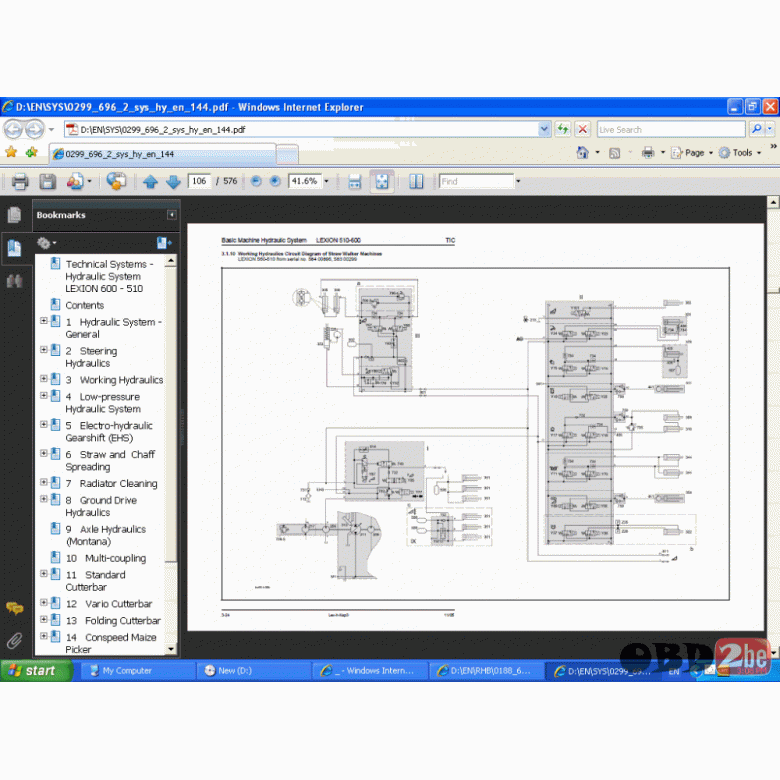The height and width of the screenshot is (780, 780).
Task: Open the Pages thumbnail panel icon
Action: point(14,215)
